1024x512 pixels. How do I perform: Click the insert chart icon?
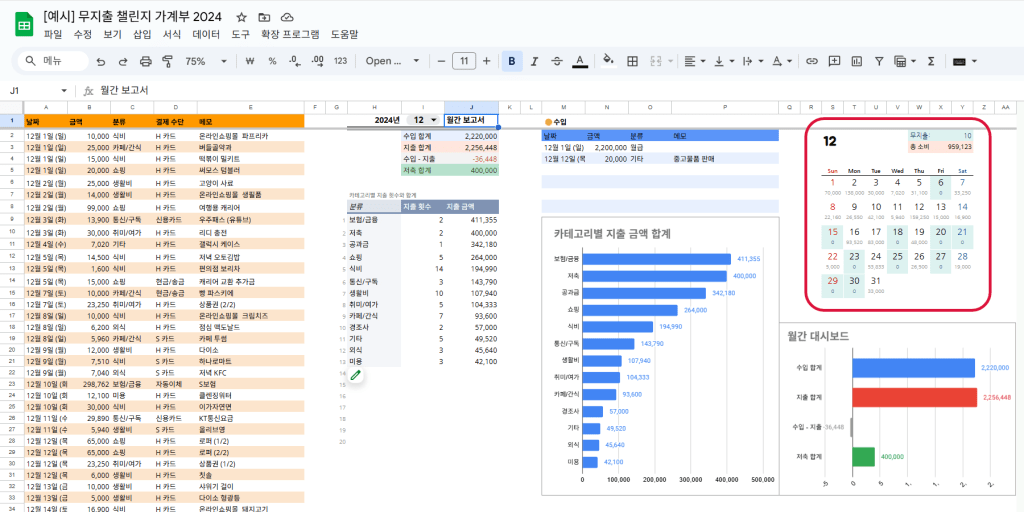(x=856, y=61)
